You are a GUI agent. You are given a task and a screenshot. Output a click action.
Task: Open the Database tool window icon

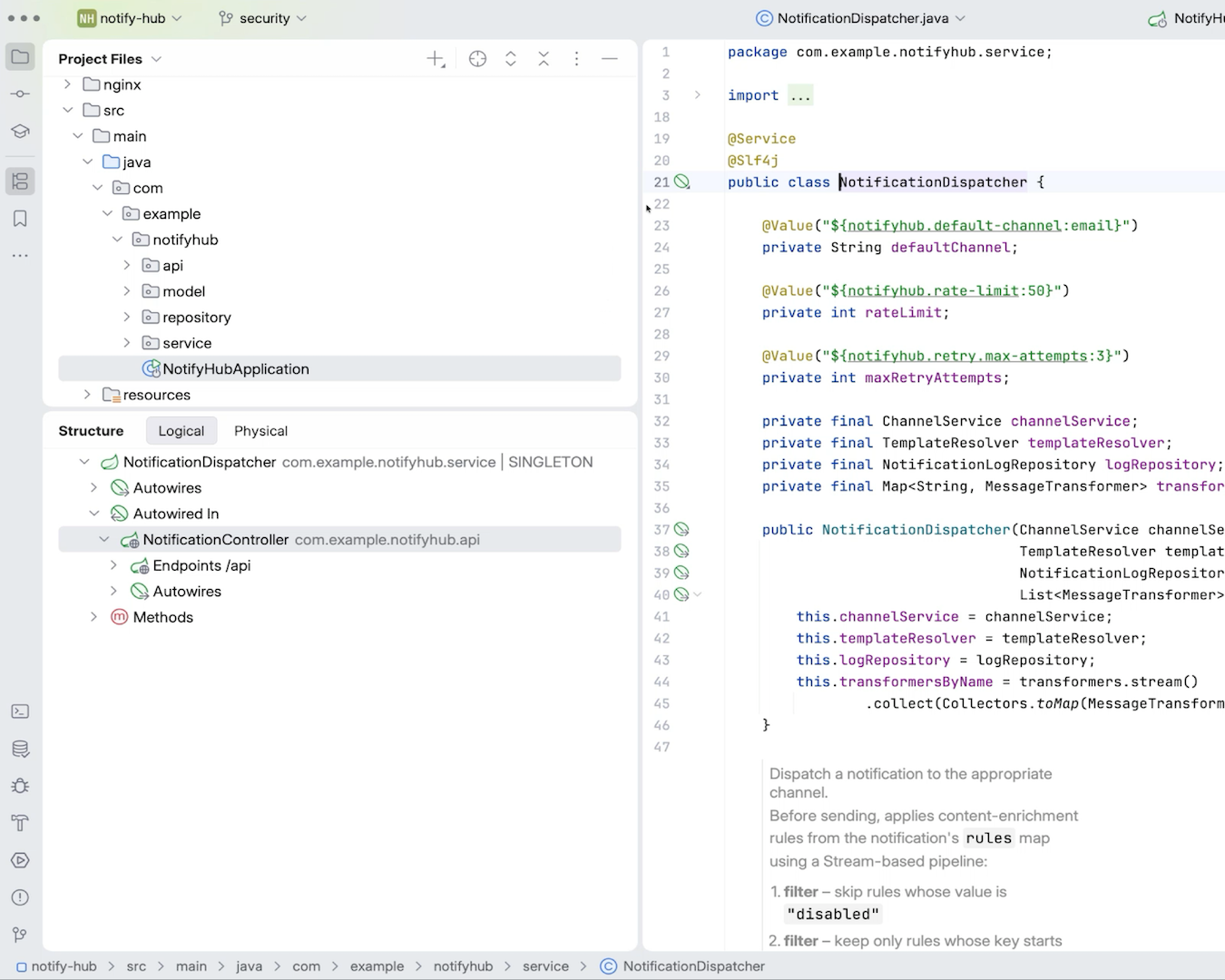pos(20,749)
